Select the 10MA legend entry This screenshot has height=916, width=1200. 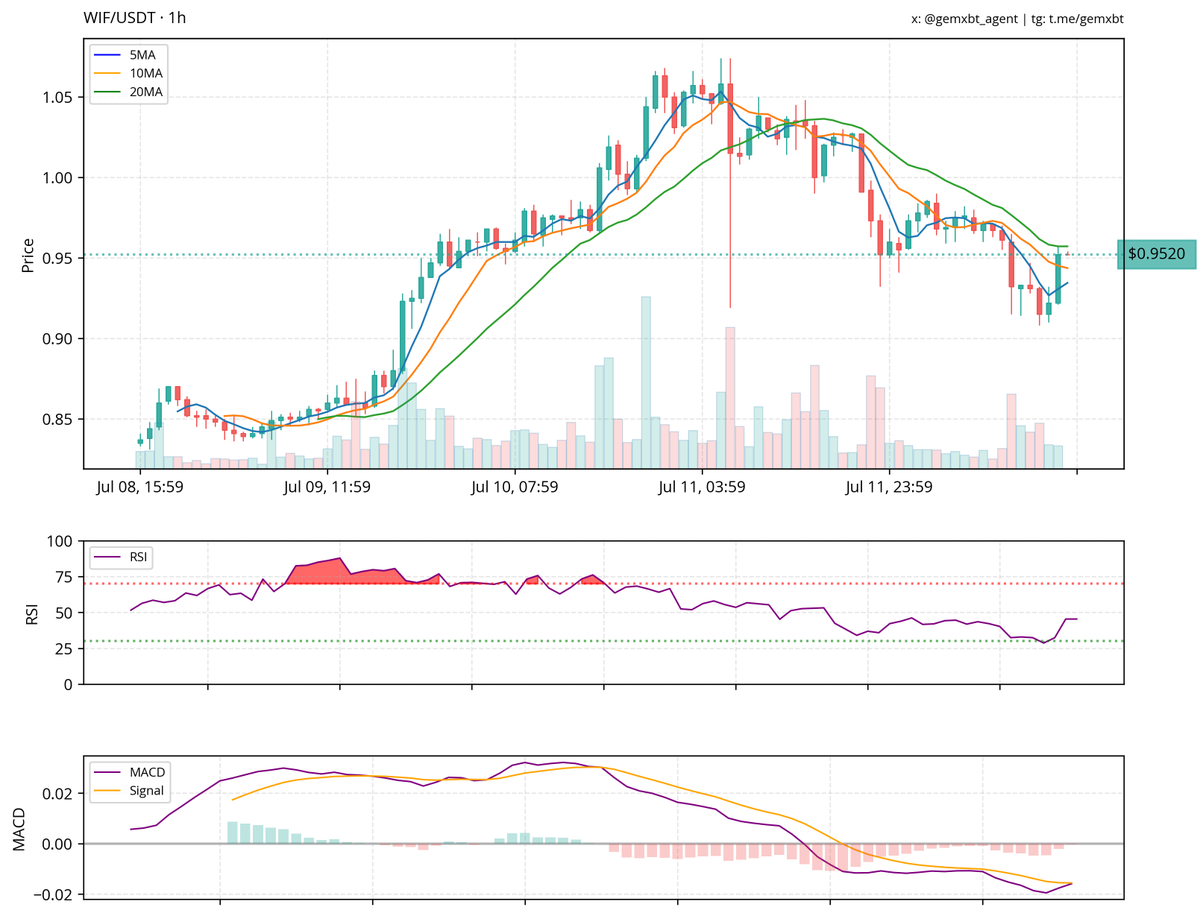(x=128, y=74)
